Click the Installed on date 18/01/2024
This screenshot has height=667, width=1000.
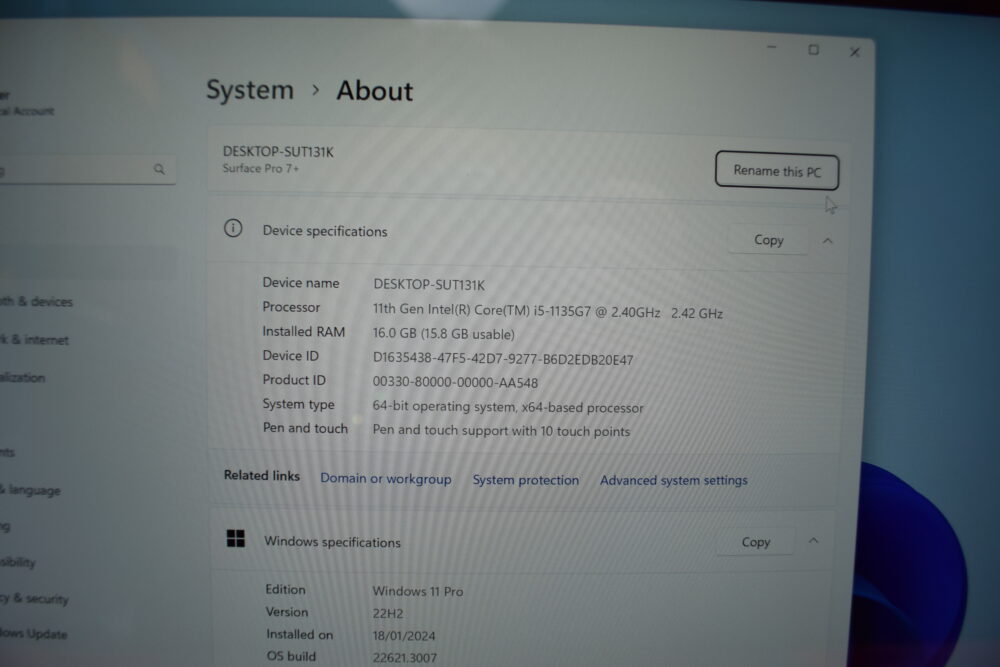404,636
